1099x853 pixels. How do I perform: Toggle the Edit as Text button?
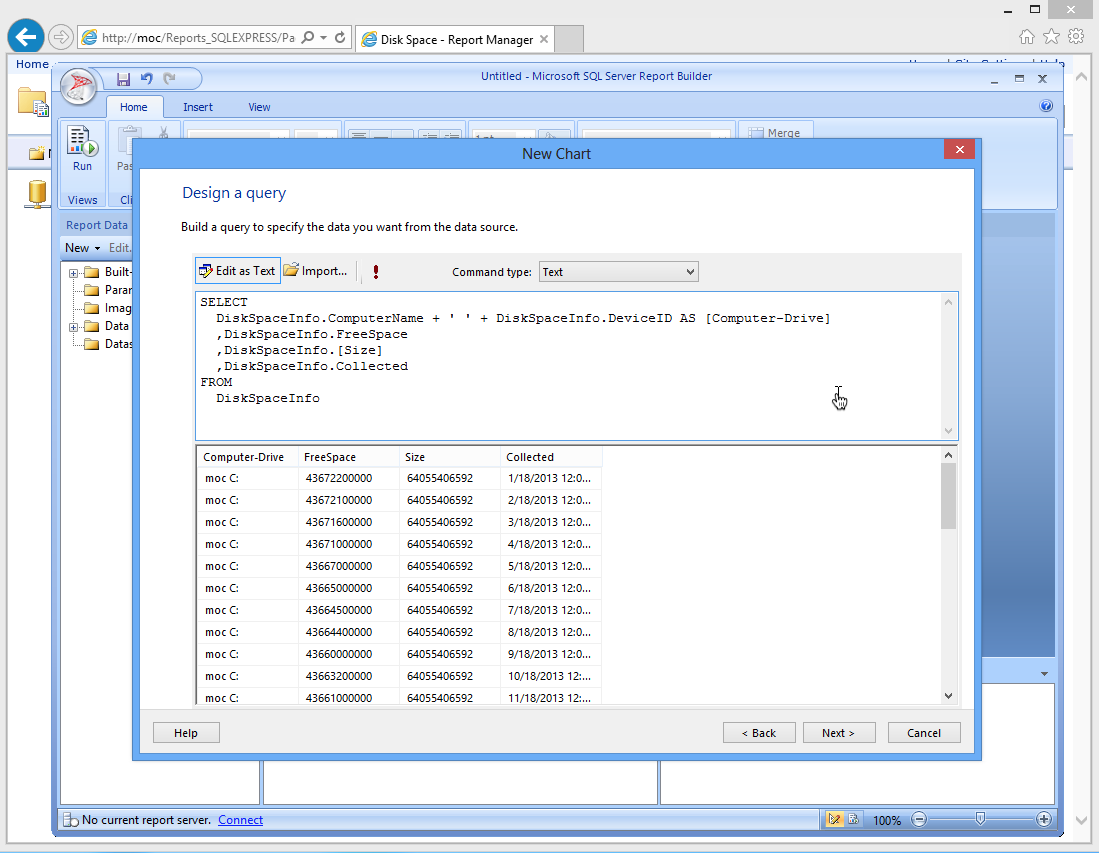click(x=237, y=271)
